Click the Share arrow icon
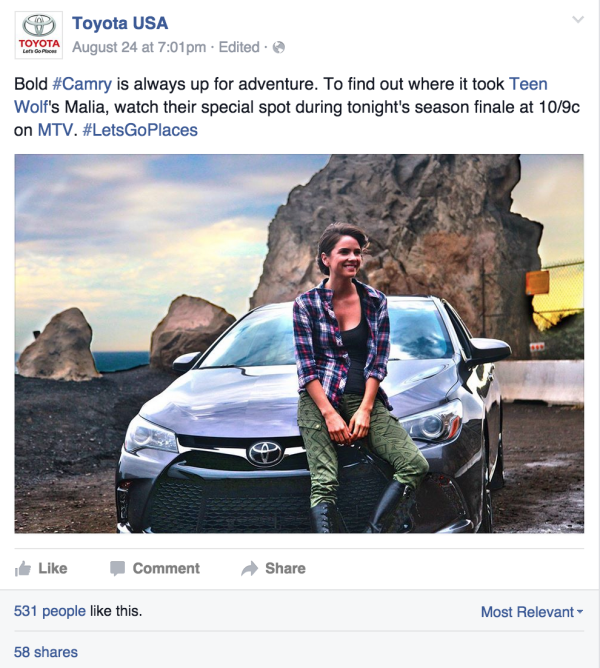 pos(250,568)
